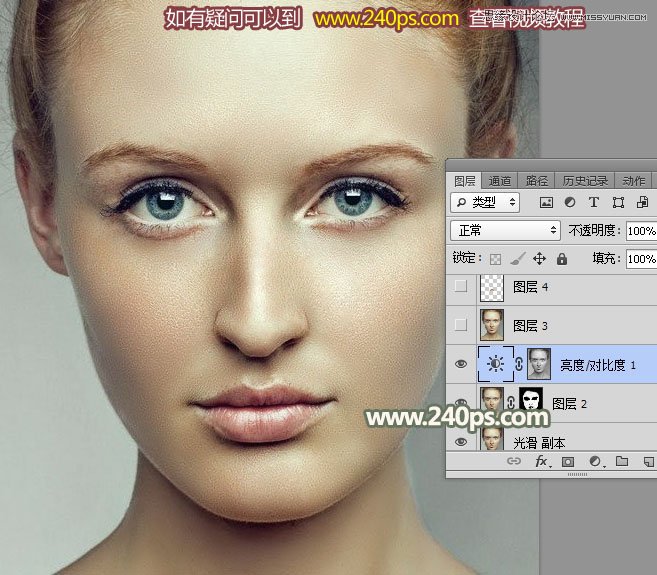Create new group folder icon

(x=621, y=462)
